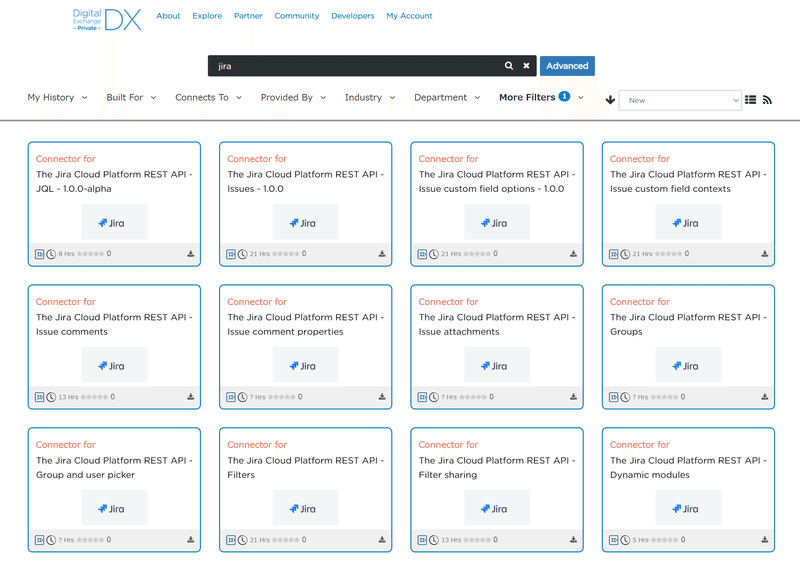This screenshot has height=563, width=800.
Task: Open the New sort order dropdown
Action: 680,101
